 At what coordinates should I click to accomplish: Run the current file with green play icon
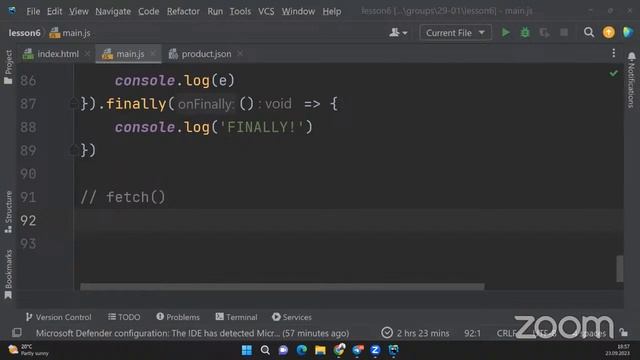tap(505, 32)
